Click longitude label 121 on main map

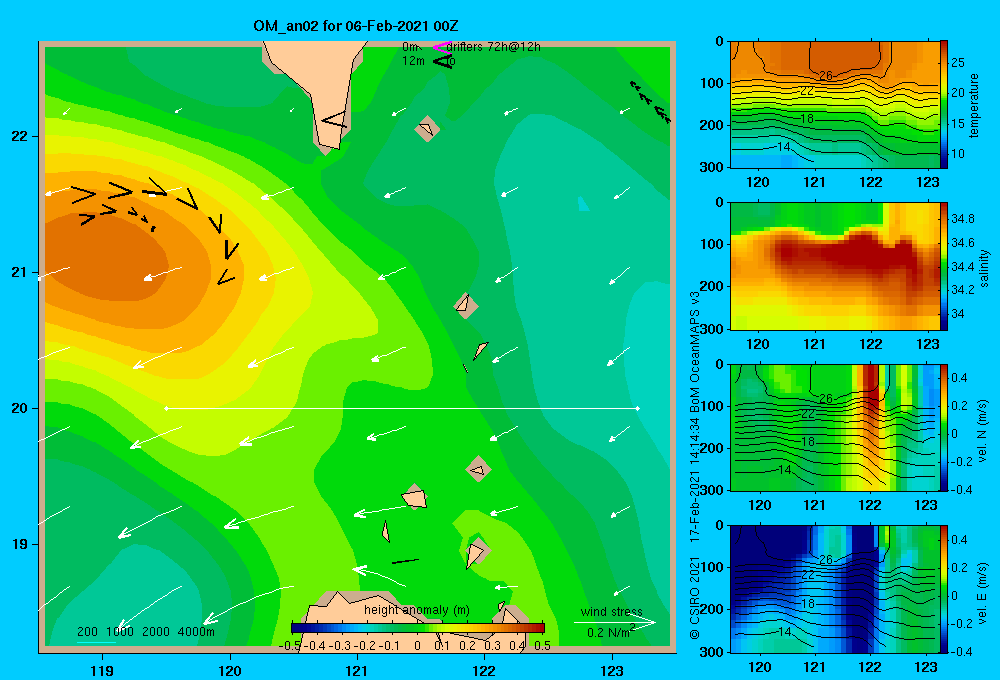[x=357, y=670]
